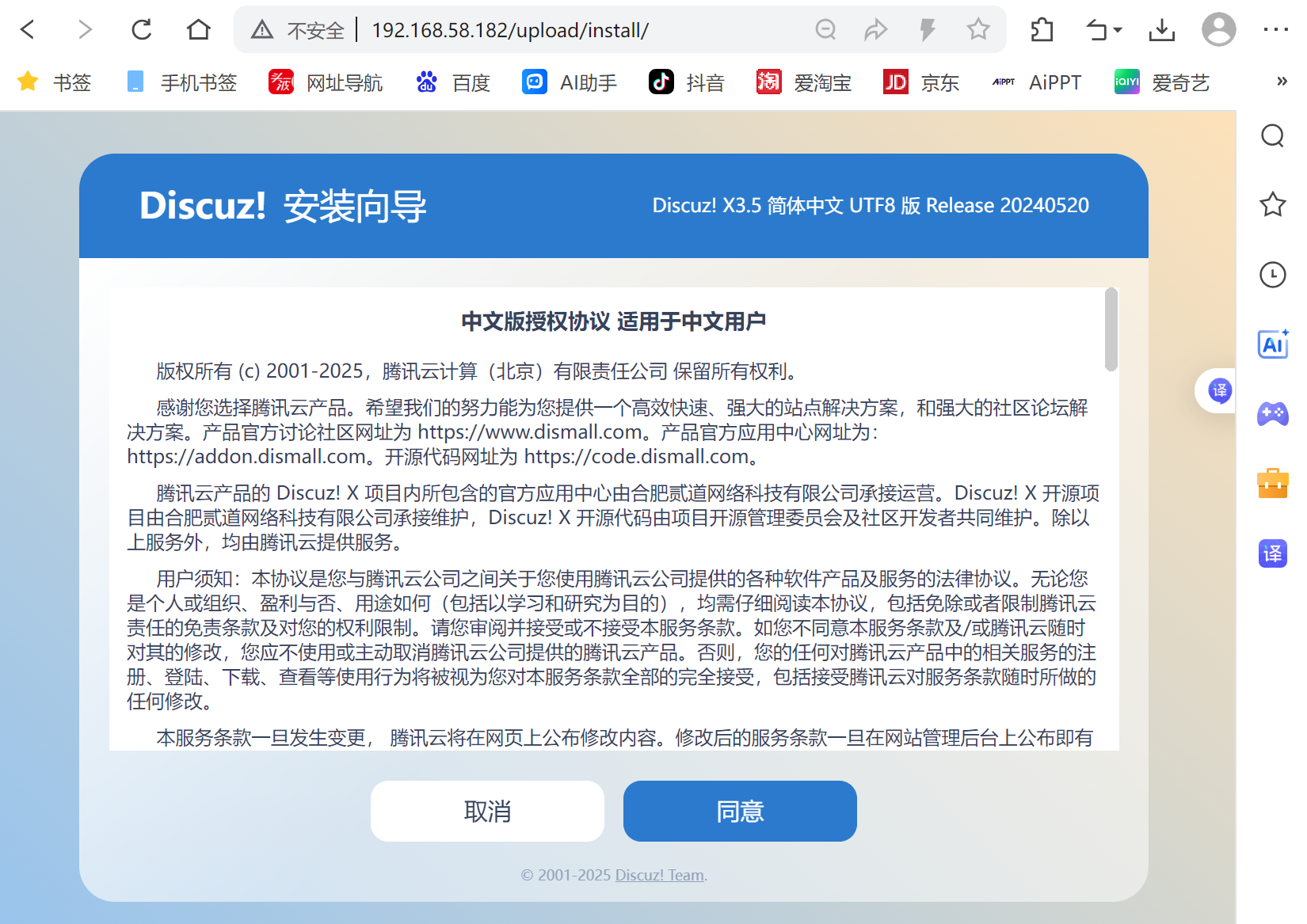Click the 不安全 security label
The width and height of the screenshot is (1307, 924).
tap(315, 30)
